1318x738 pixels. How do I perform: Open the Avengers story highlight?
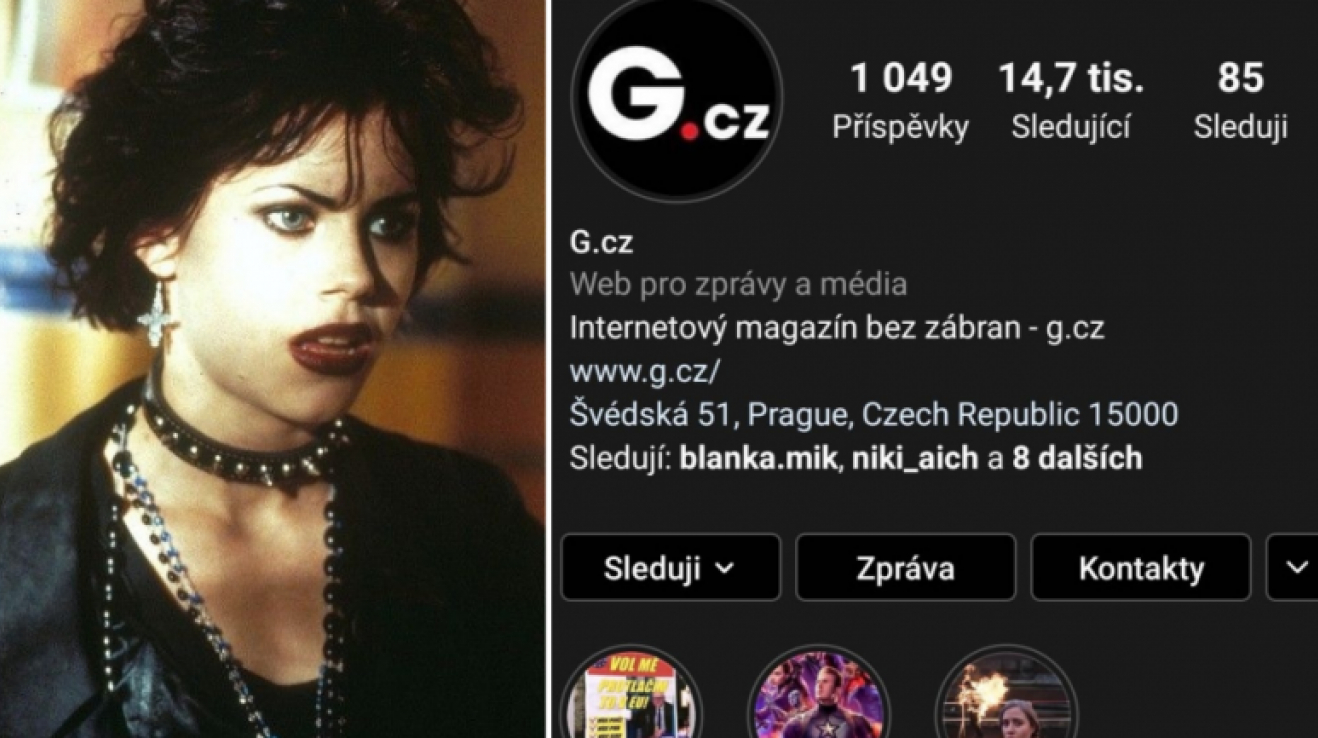point(819,693)
